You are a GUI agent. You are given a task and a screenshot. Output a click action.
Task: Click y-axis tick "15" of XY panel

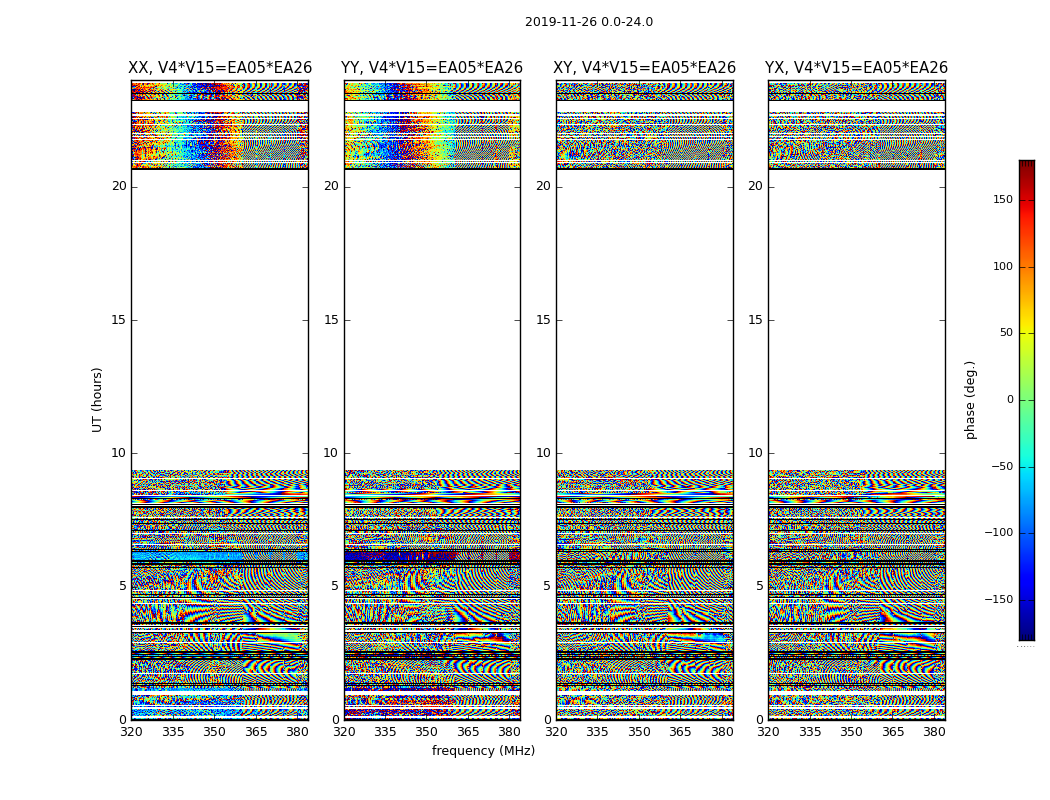click(544, 320)
